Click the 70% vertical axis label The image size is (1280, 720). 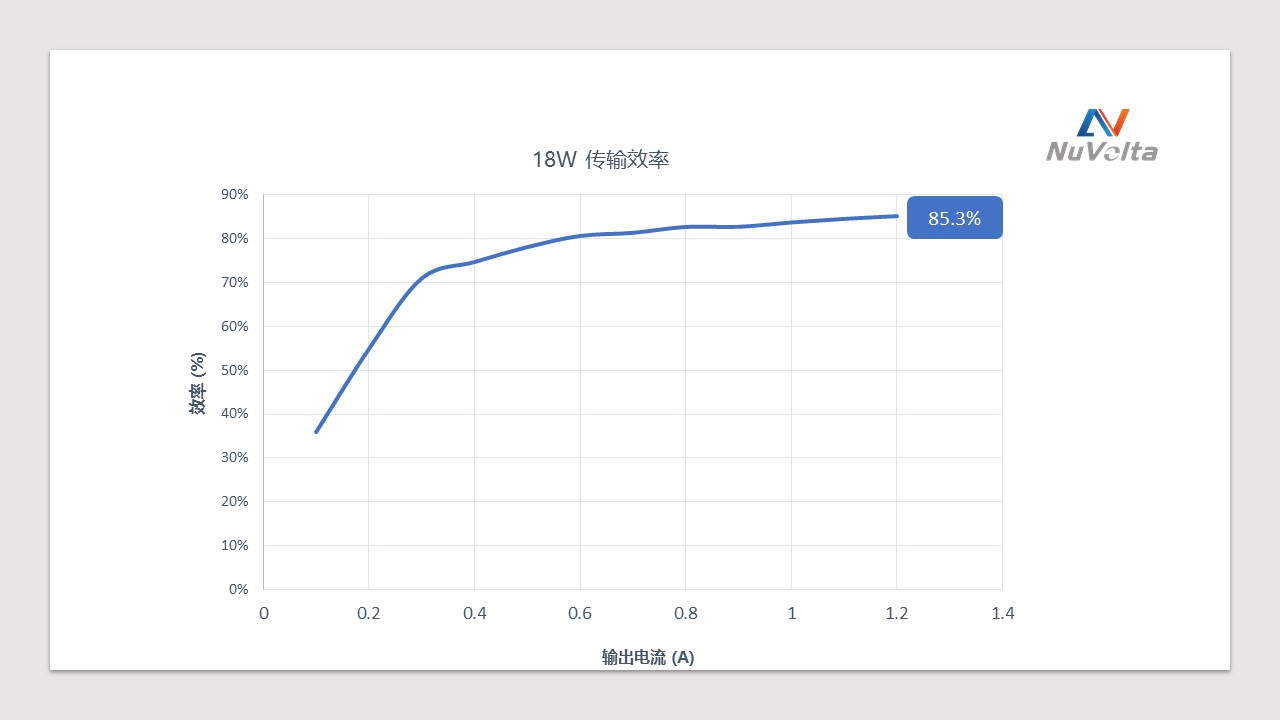click(x=235, y=282)
